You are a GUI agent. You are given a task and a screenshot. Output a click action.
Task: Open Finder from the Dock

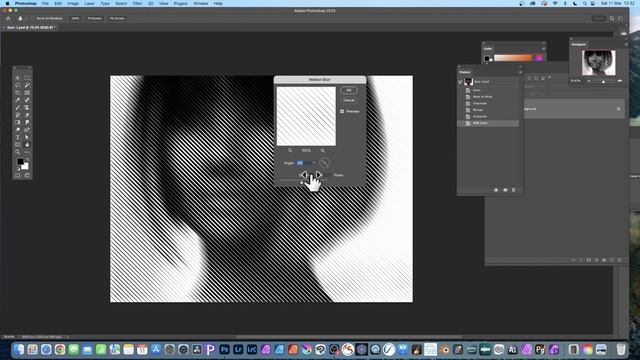click(19, 349)
